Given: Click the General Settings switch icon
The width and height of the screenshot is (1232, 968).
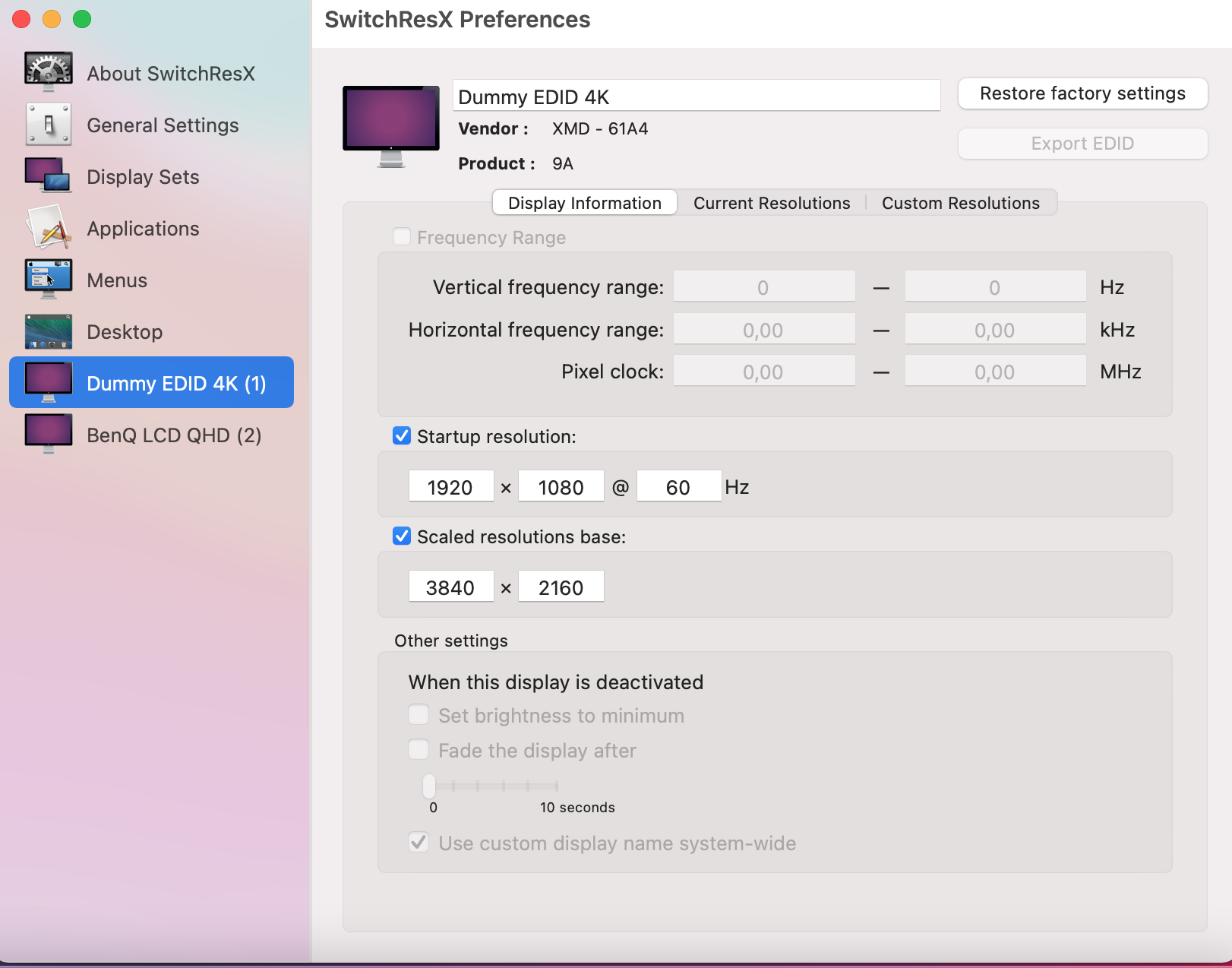Looking at the screenshot, I should click(x=49, y=124).
